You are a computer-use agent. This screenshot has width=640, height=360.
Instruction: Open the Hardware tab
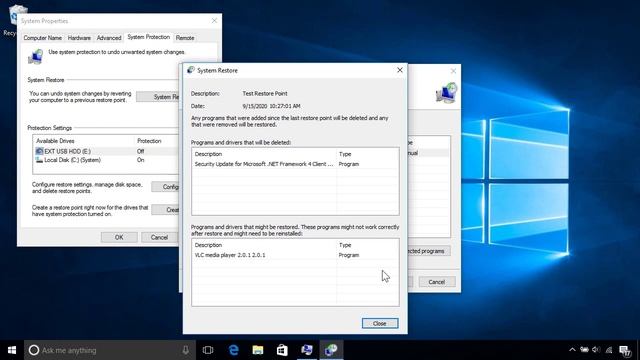click(79, 38)
